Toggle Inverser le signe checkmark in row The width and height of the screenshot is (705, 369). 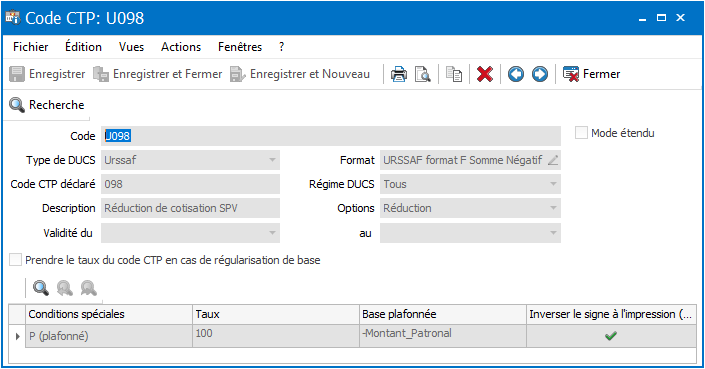click(x=611, y=336)
